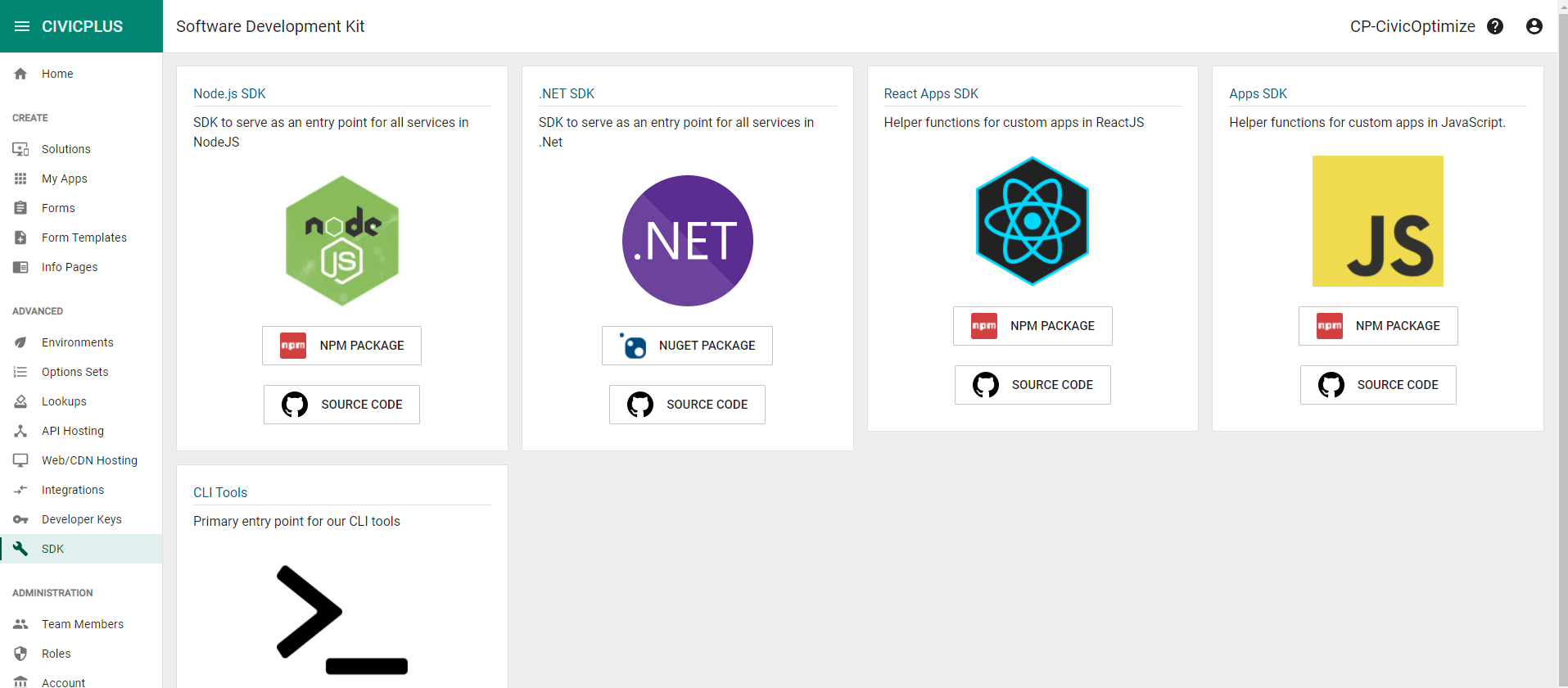Image resolution: width=1568 pixels, height=688 pixels.
Task: Open NPM Package for Apps SDK
Action: pyautogui.click(x=1378, y=326)
